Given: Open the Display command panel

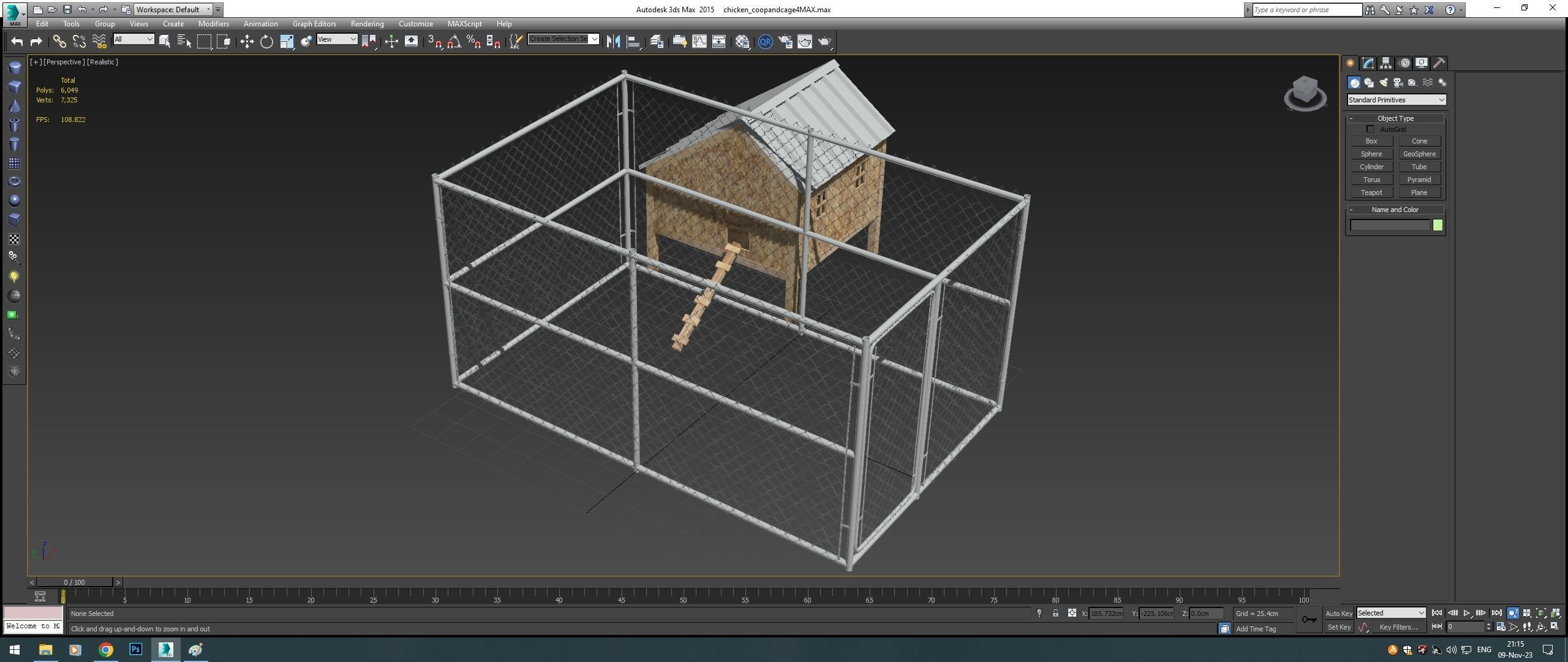Looking at the screenshot, I should tap(1422, 63).
